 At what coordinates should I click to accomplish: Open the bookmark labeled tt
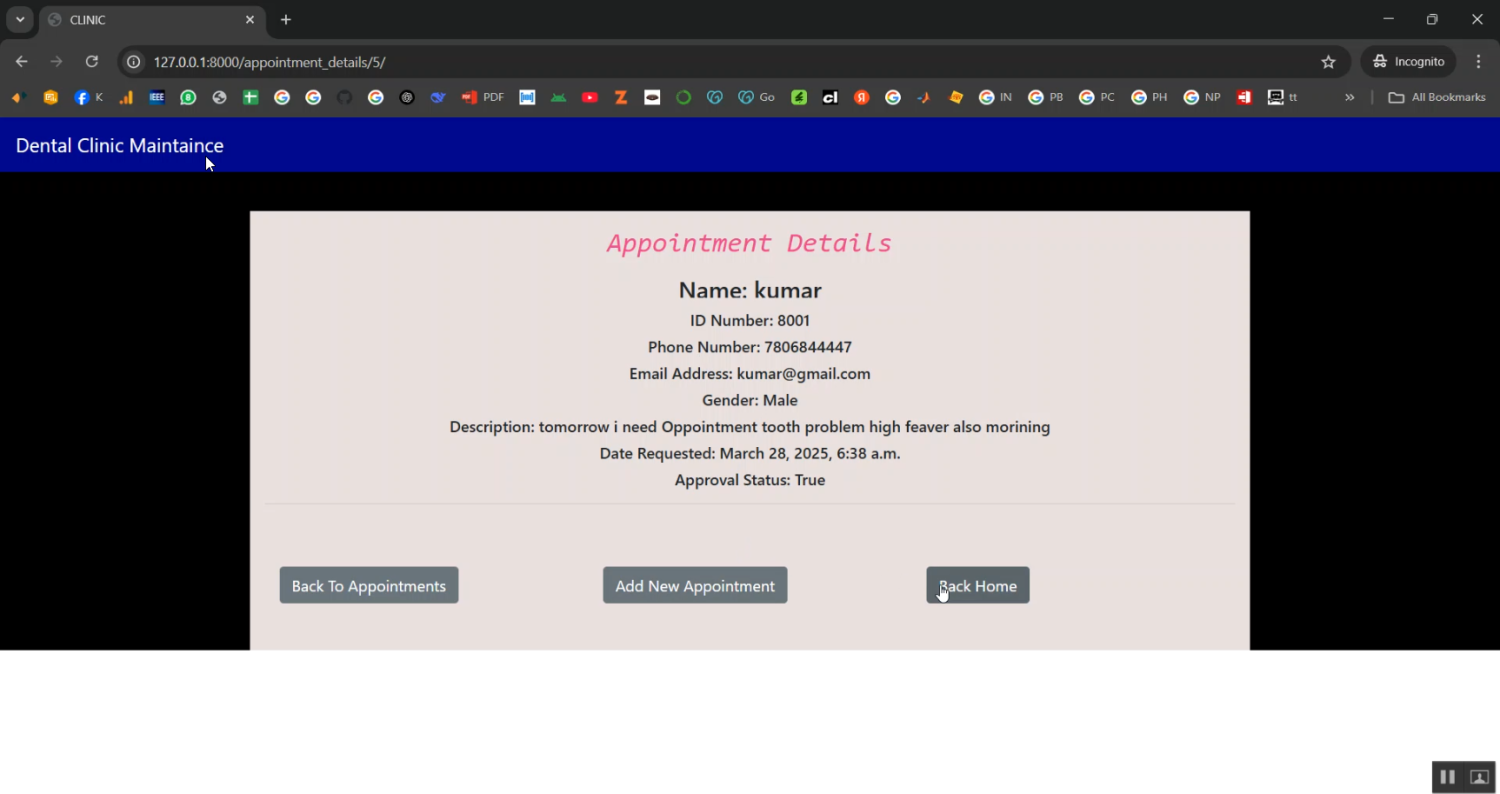tap(1282, 97)
